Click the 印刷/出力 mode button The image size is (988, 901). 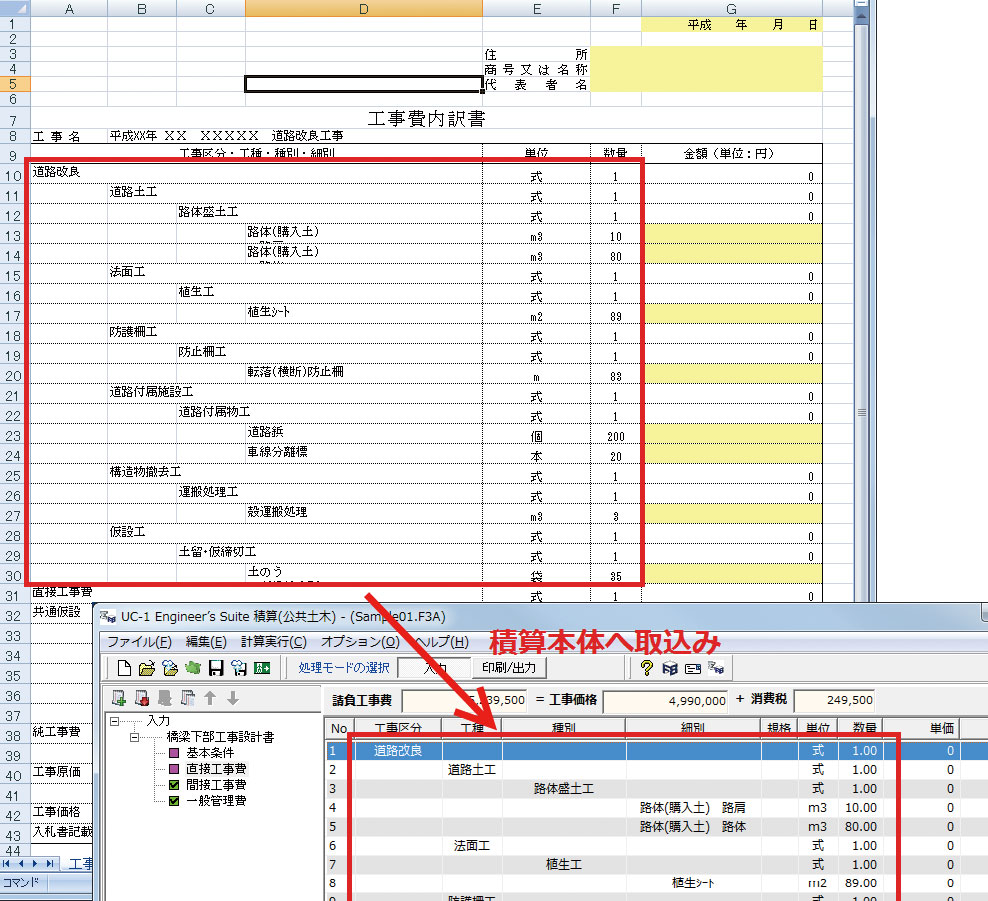tap(508, 667)
